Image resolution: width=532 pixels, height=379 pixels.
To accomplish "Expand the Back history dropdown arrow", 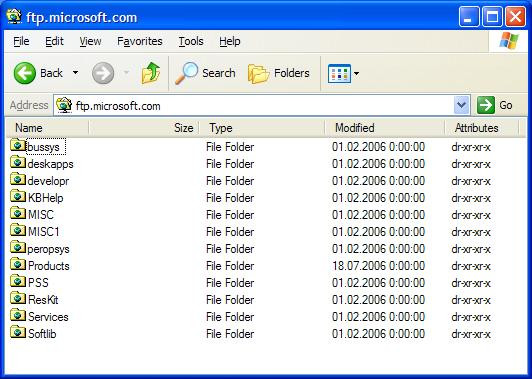I will coord(75,72).
